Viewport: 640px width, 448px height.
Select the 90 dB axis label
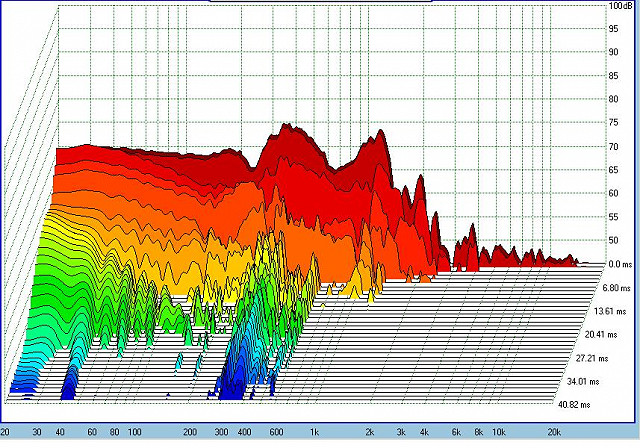(613, 52)
